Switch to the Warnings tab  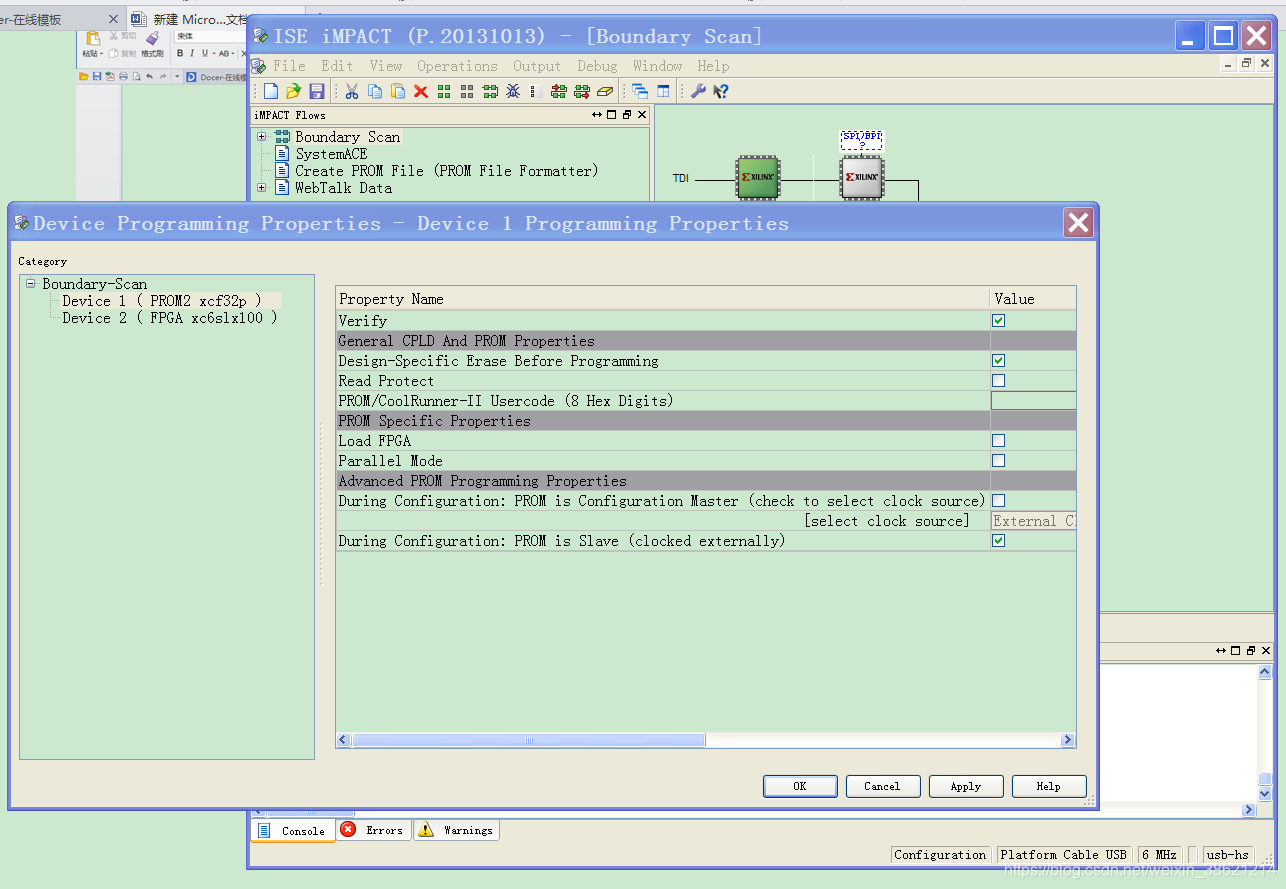point(456,830)
